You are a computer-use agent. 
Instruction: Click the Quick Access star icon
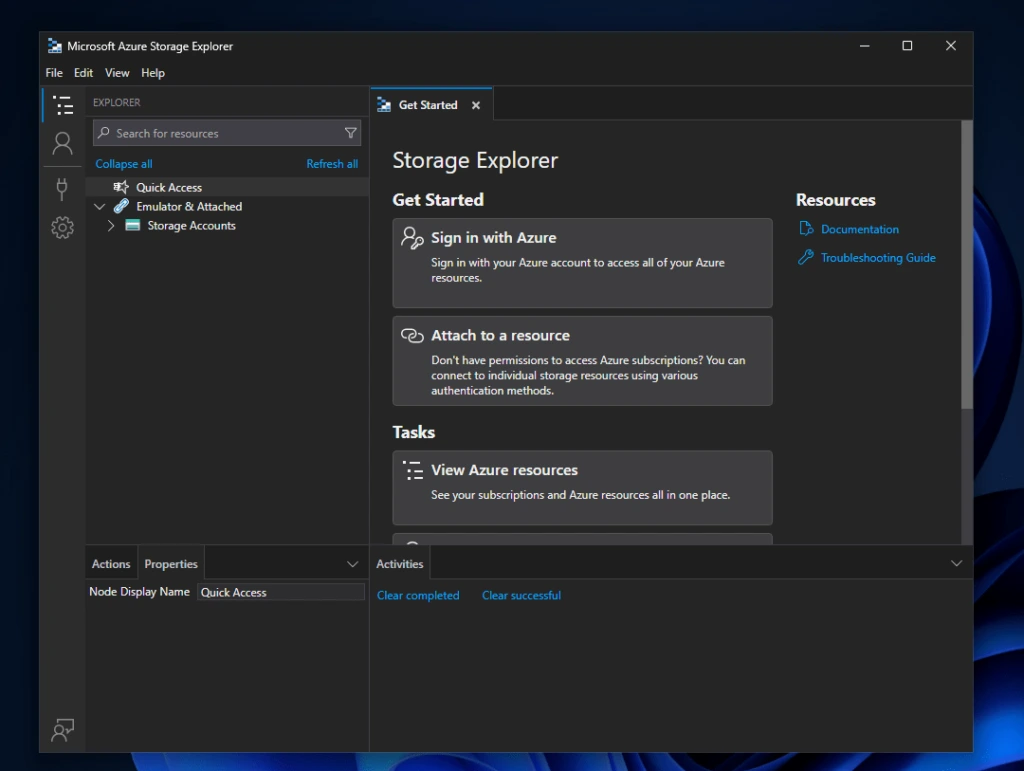(x=121, y=187)
